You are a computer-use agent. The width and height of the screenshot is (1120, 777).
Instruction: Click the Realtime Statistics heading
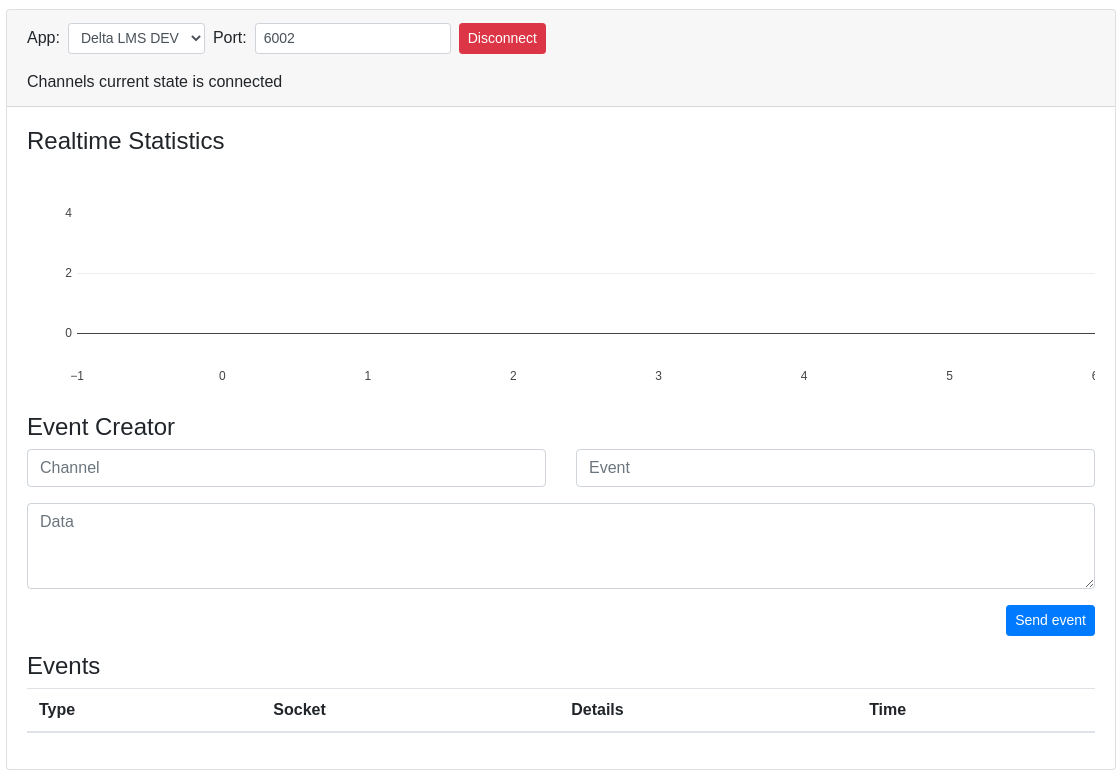tap(125, 141)
